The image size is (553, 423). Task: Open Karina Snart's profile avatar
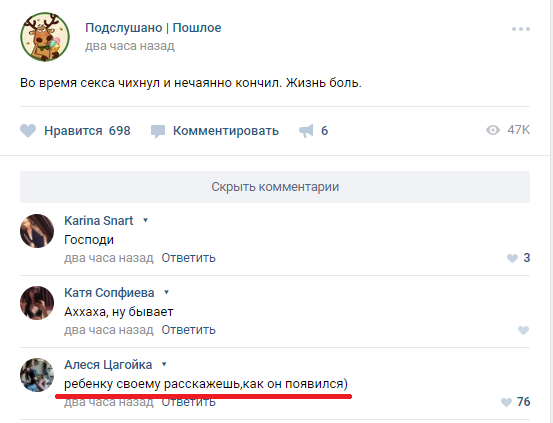(37, 231)
